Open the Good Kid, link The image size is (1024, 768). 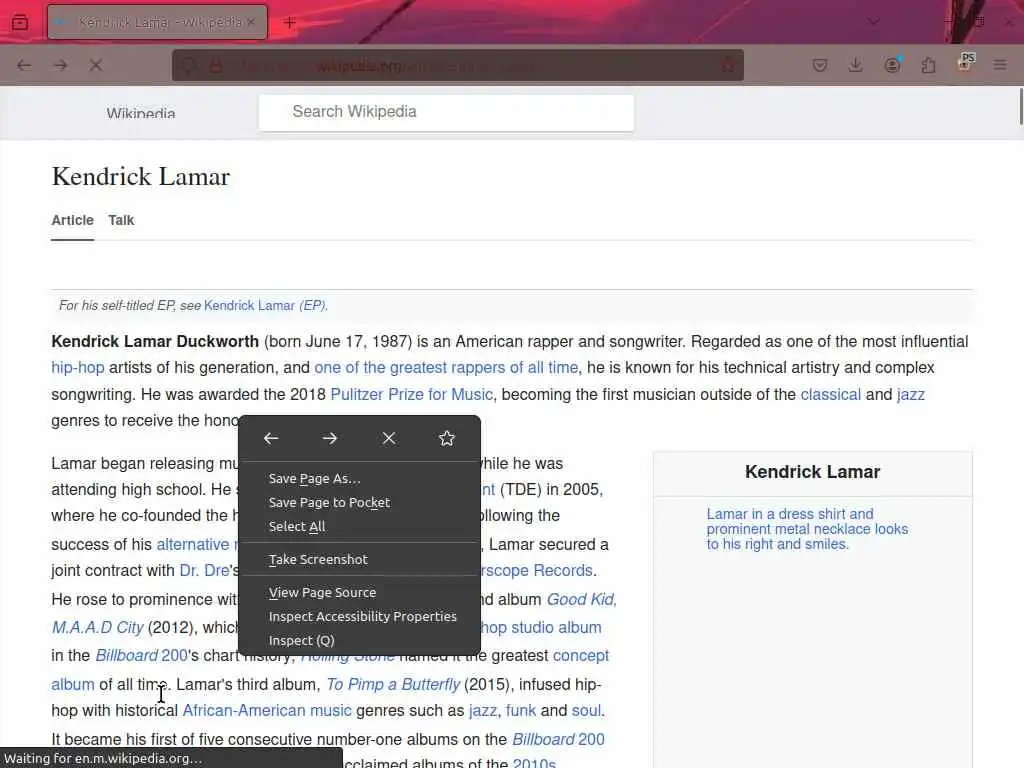(581, 600)
